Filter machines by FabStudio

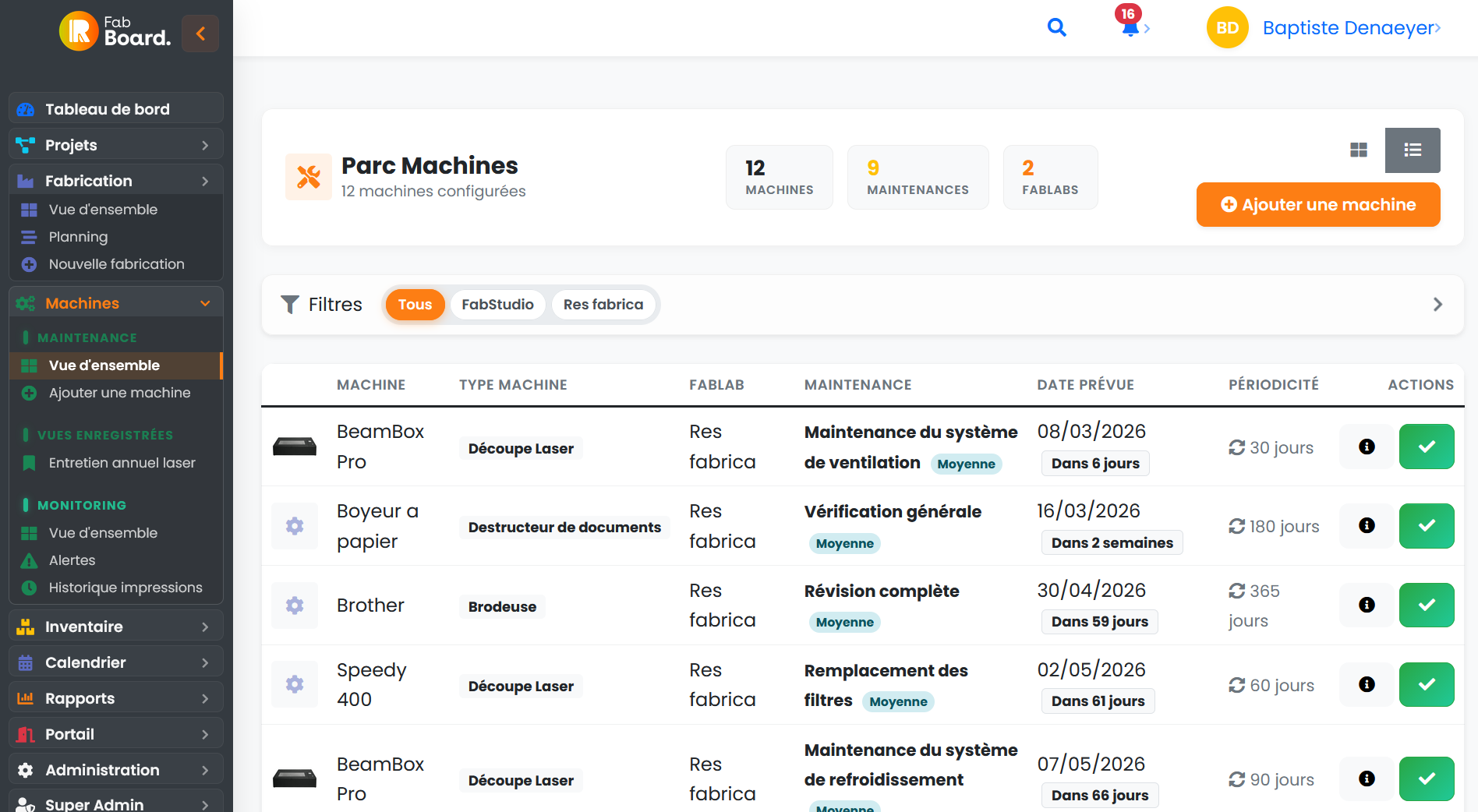[x=497, y=305]
